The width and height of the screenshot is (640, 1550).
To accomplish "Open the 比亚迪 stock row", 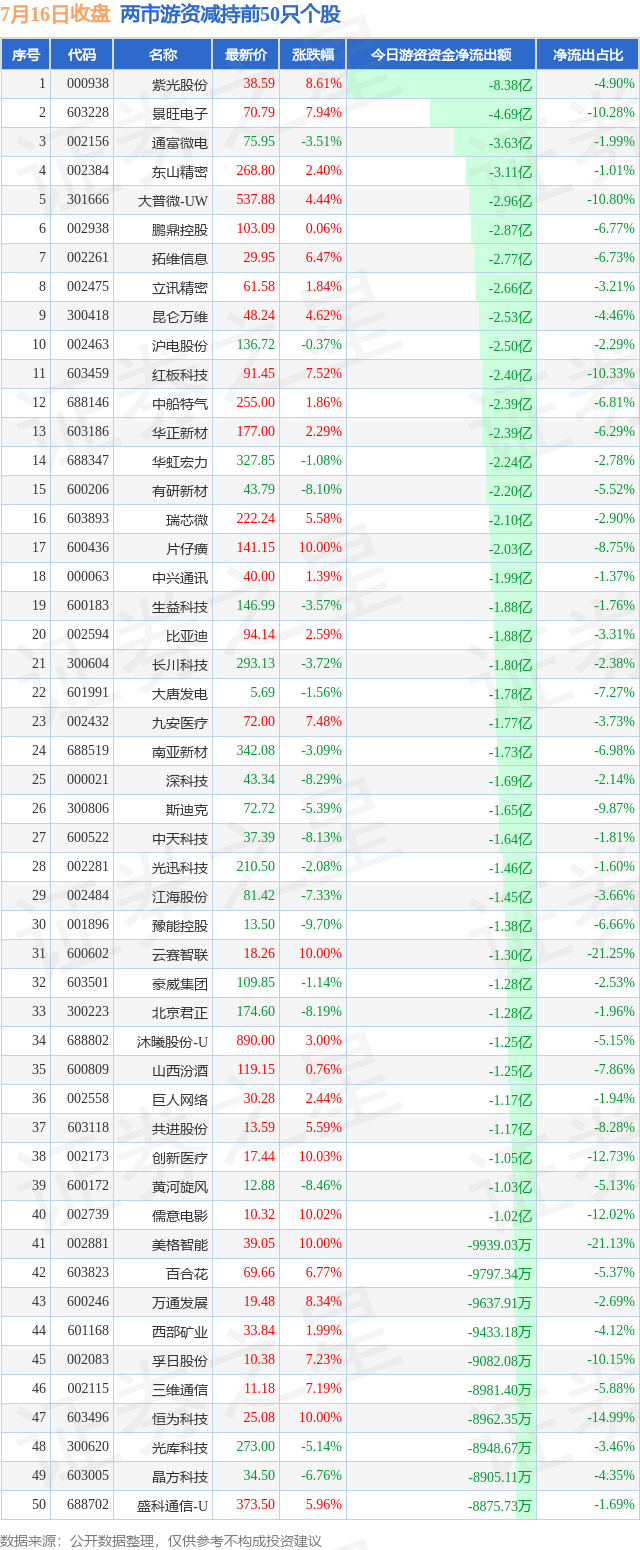I will (x=320, y=635).
